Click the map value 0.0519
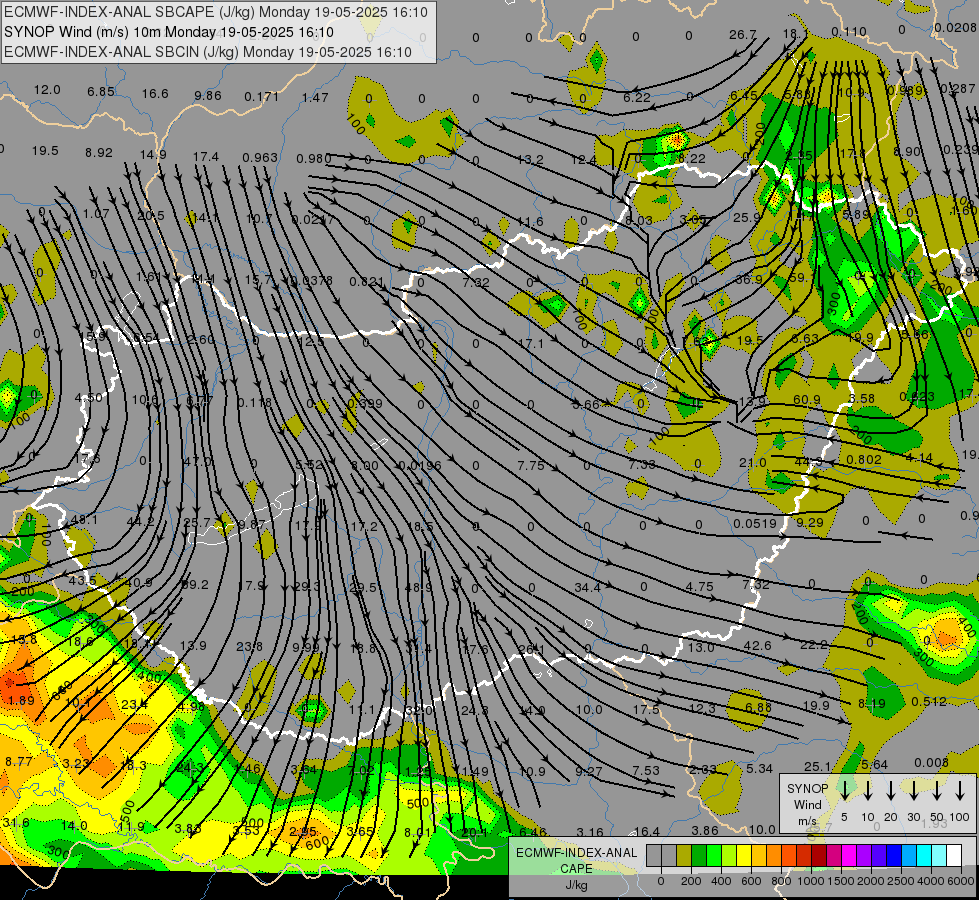979x900 pixels. point(755,523)
